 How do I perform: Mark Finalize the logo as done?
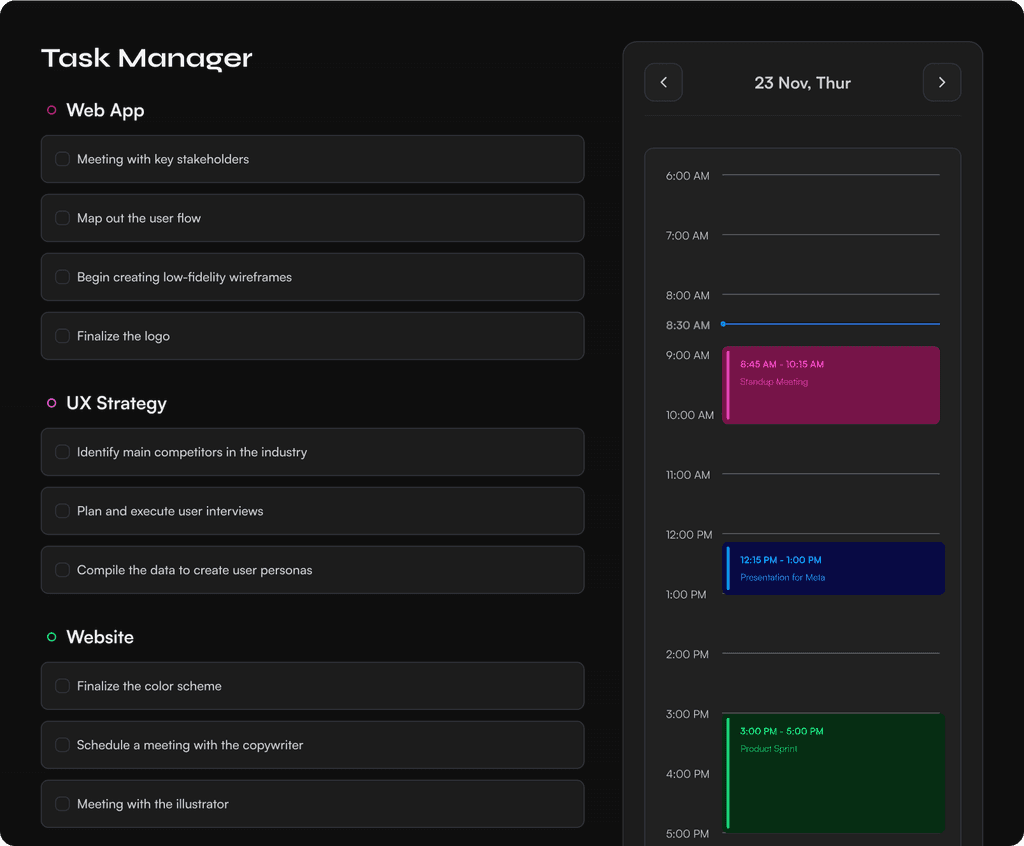pyautogui.click(x=62, y=336)
